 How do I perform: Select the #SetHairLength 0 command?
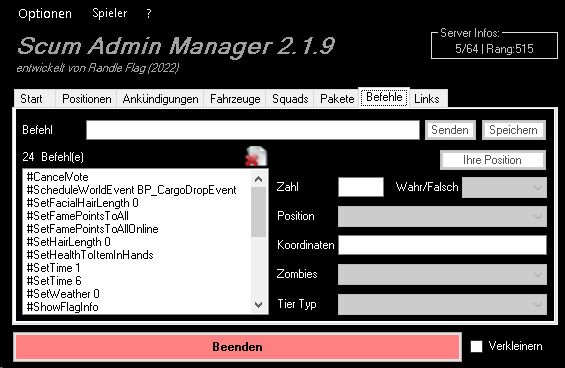click(137, 242)
